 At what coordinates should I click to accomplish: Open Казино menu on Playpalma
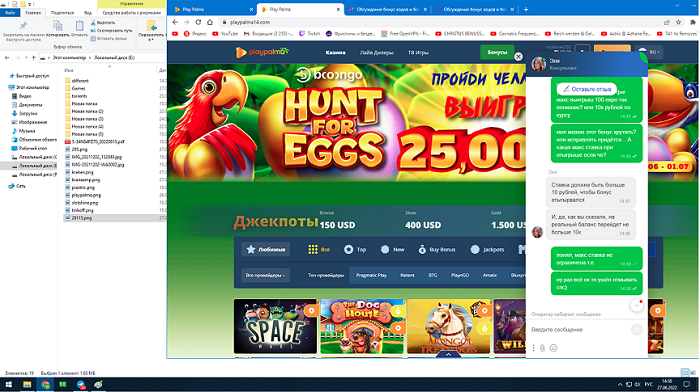click(335, 53)
